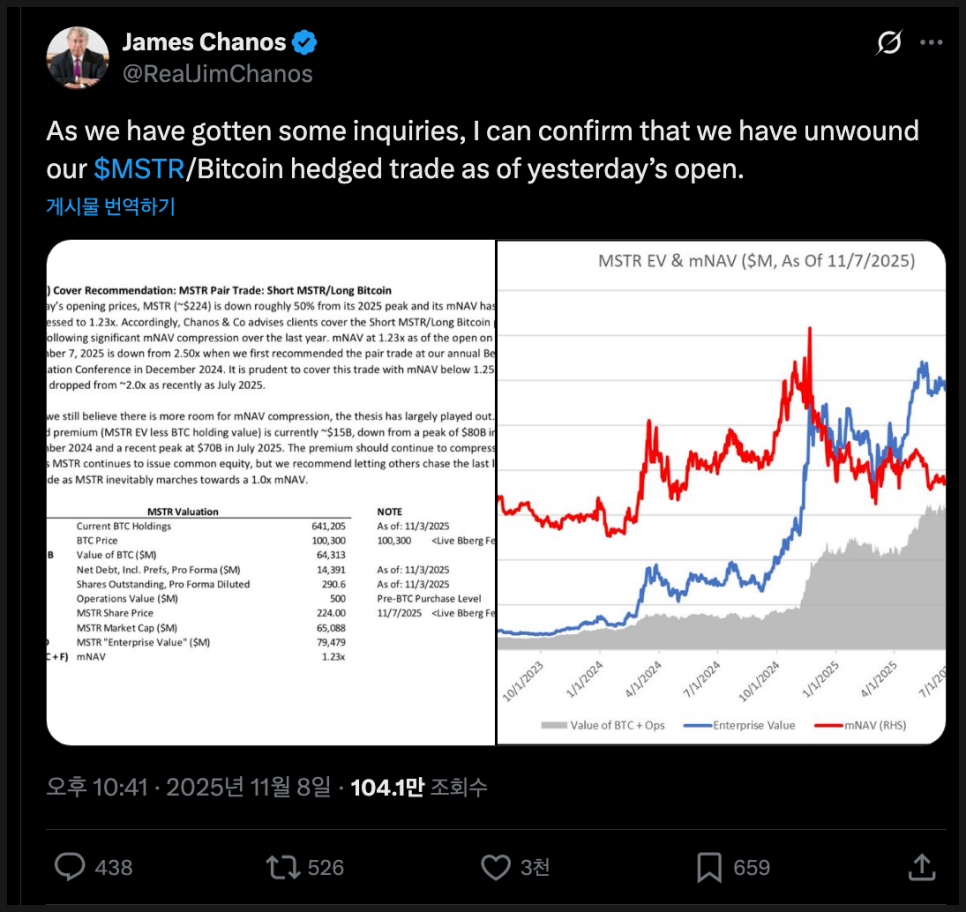Click the blue verified badge

pos(304,43)
